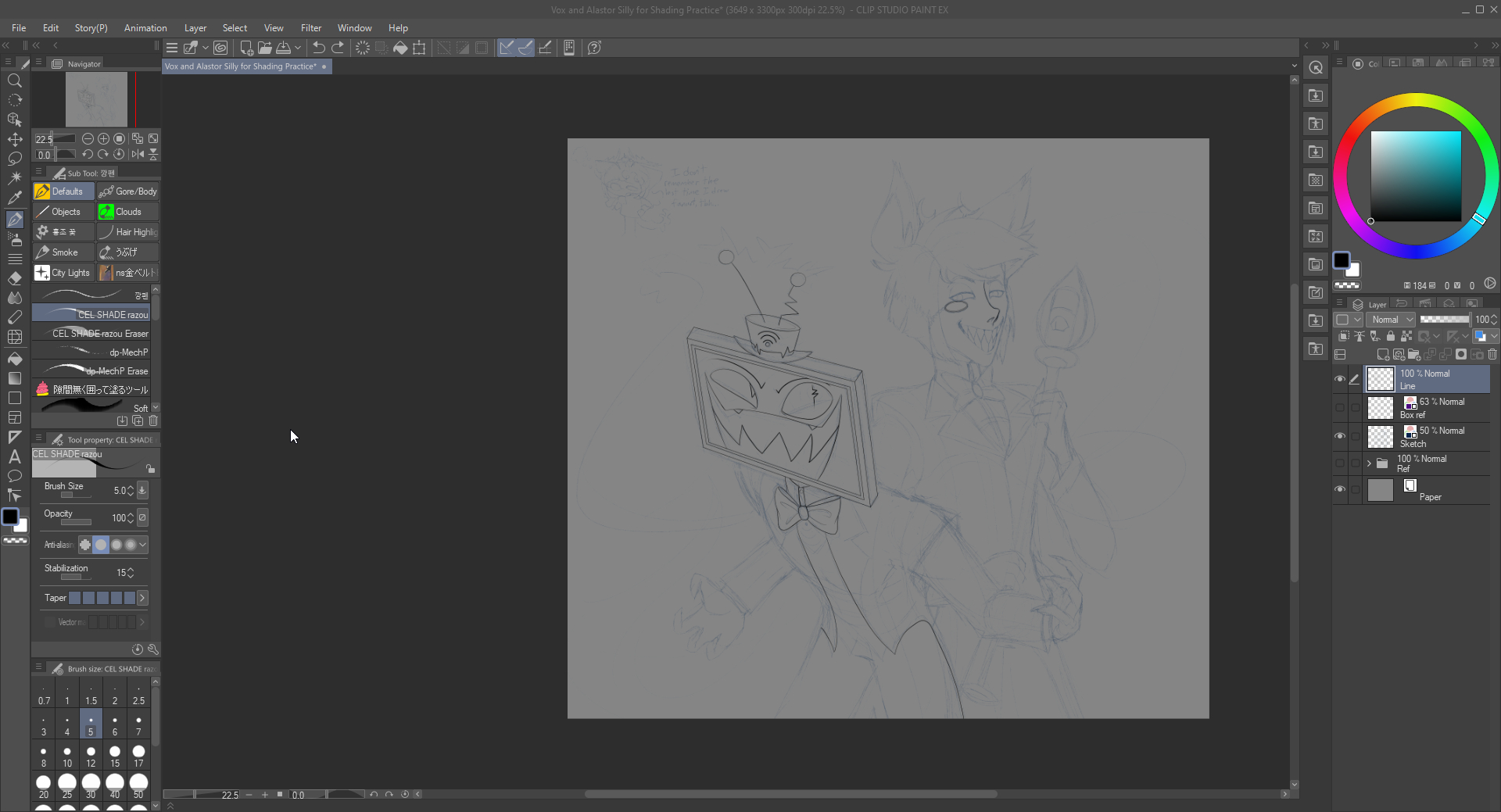Screen dimensions: 1501x812
Task: Show the Box ref layer
Action: tap(1340, 407)
